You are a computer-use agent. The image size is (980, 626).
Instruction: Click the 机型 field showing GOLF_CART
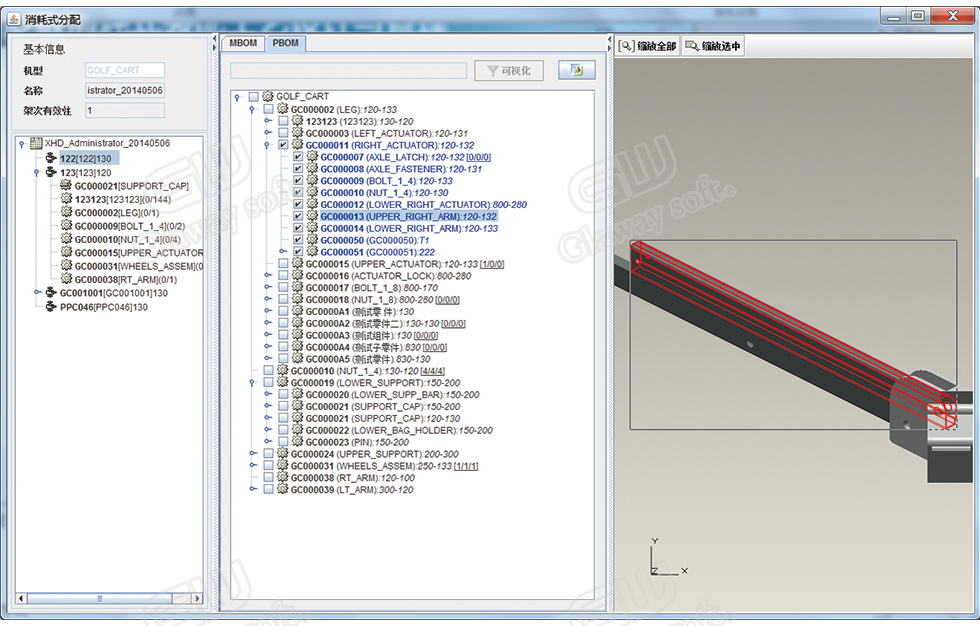125,70
